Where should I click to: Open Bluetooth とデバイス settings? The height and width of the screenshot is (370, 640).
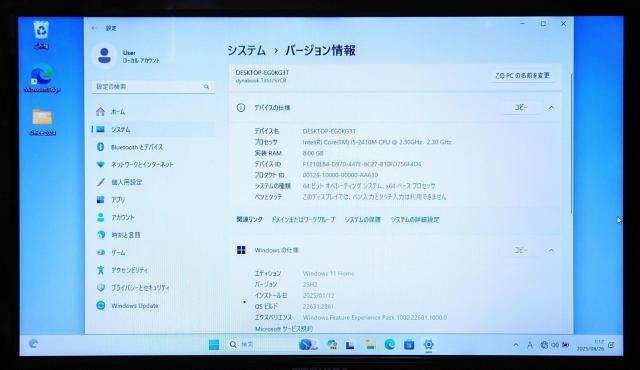(x=153, y=147)
